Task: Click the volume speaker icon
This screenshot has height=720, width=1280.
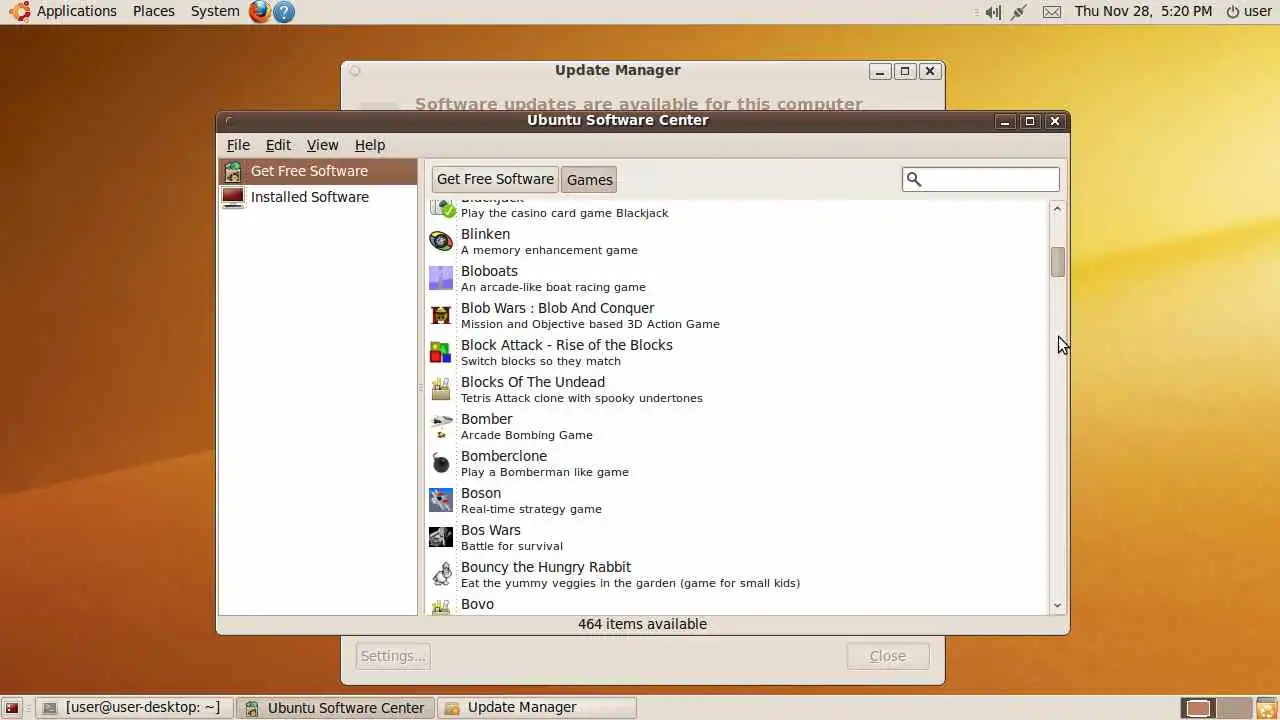Action: point(992,12)
